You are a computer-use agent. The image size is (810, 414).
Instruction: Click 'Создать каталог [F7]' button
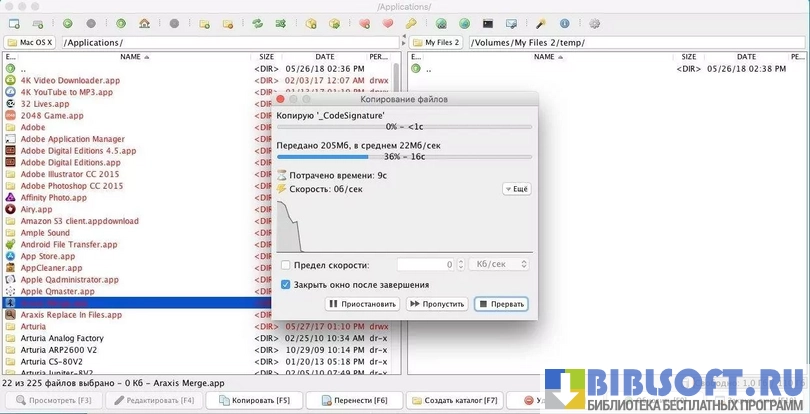coord(448,400)
